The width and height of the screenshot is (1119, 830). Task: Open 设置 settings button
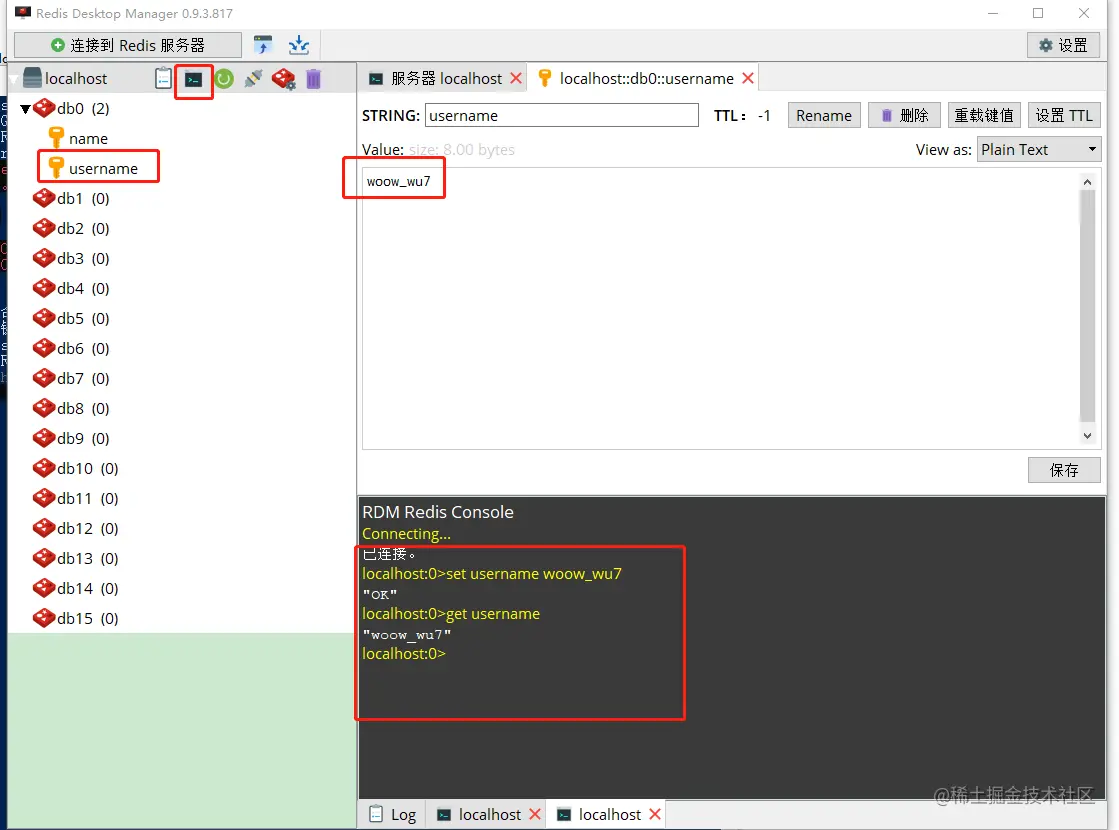(x=1063, y=45)
